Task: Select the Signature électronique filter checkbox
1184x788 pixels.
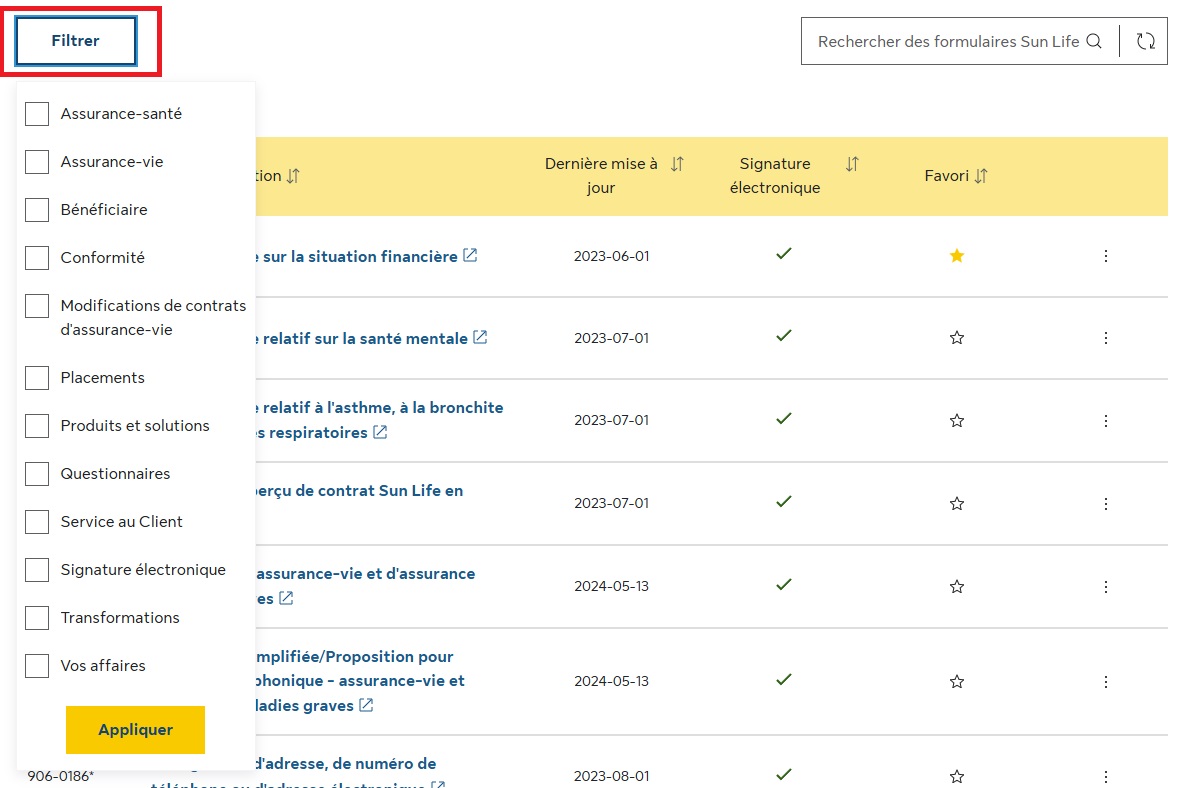Action: pos(37,570)
